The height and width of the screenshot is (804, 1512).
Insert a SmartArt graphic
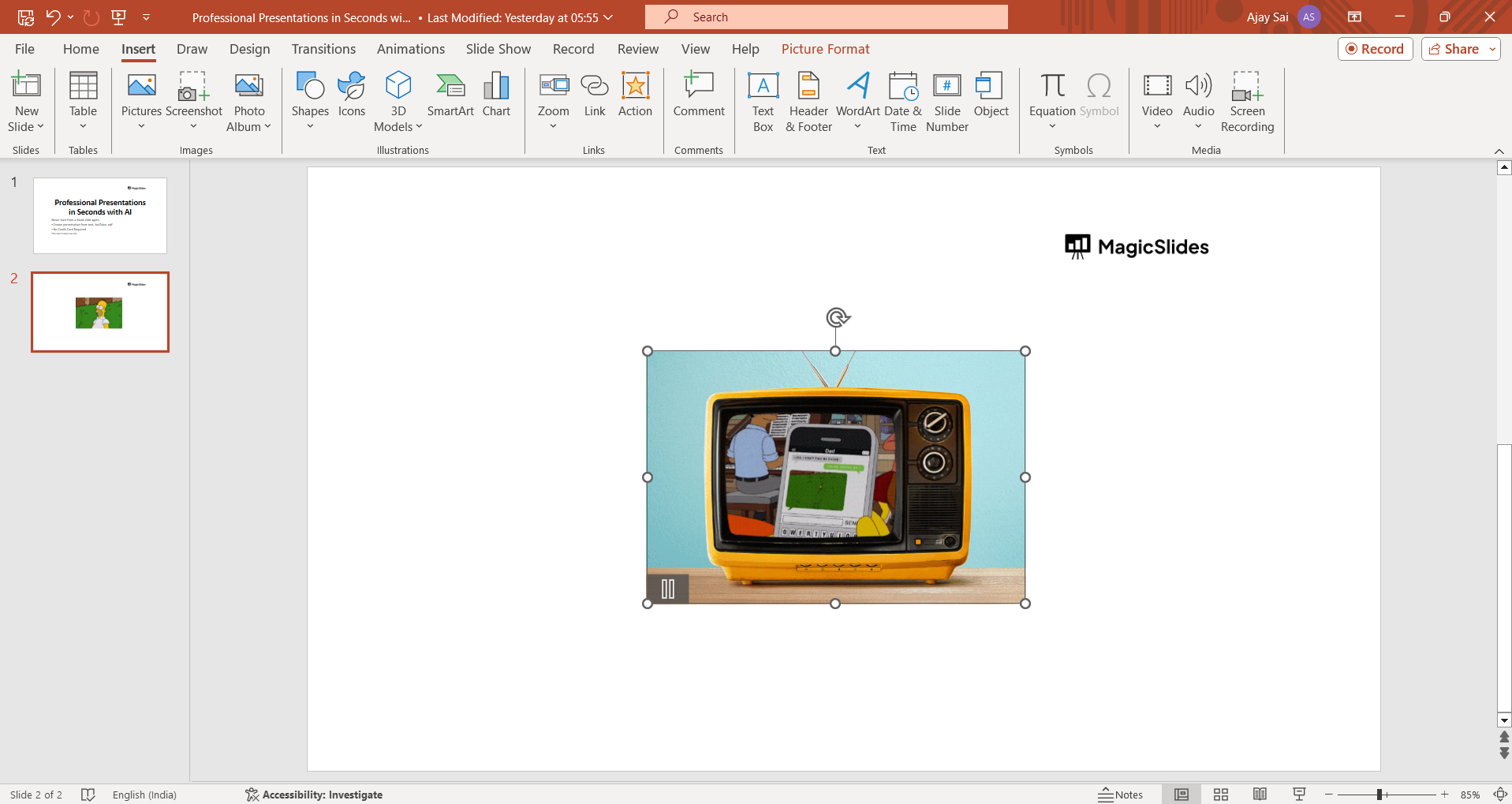point(450,95)
